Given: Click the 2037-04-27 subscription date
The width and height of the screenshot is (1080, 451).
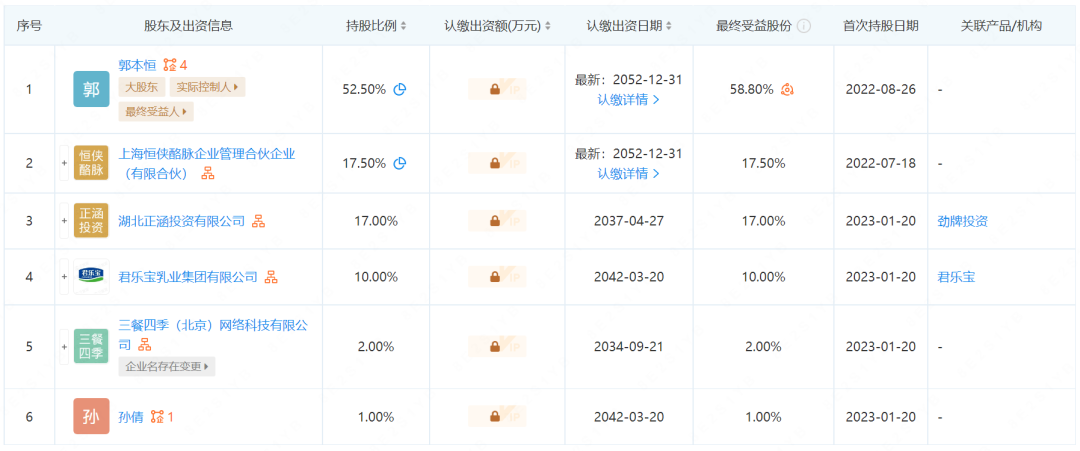Looking at the screenshot, I should tap(628, 221).
